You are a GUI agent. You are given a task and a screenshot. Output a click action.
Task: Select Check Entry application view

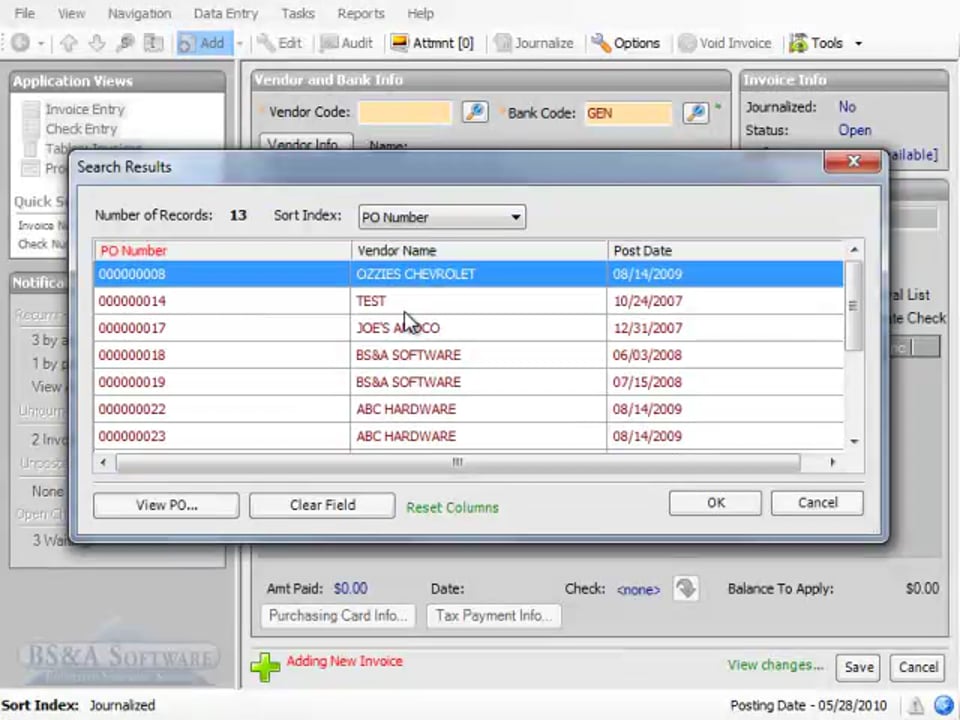tap(81, 129)
